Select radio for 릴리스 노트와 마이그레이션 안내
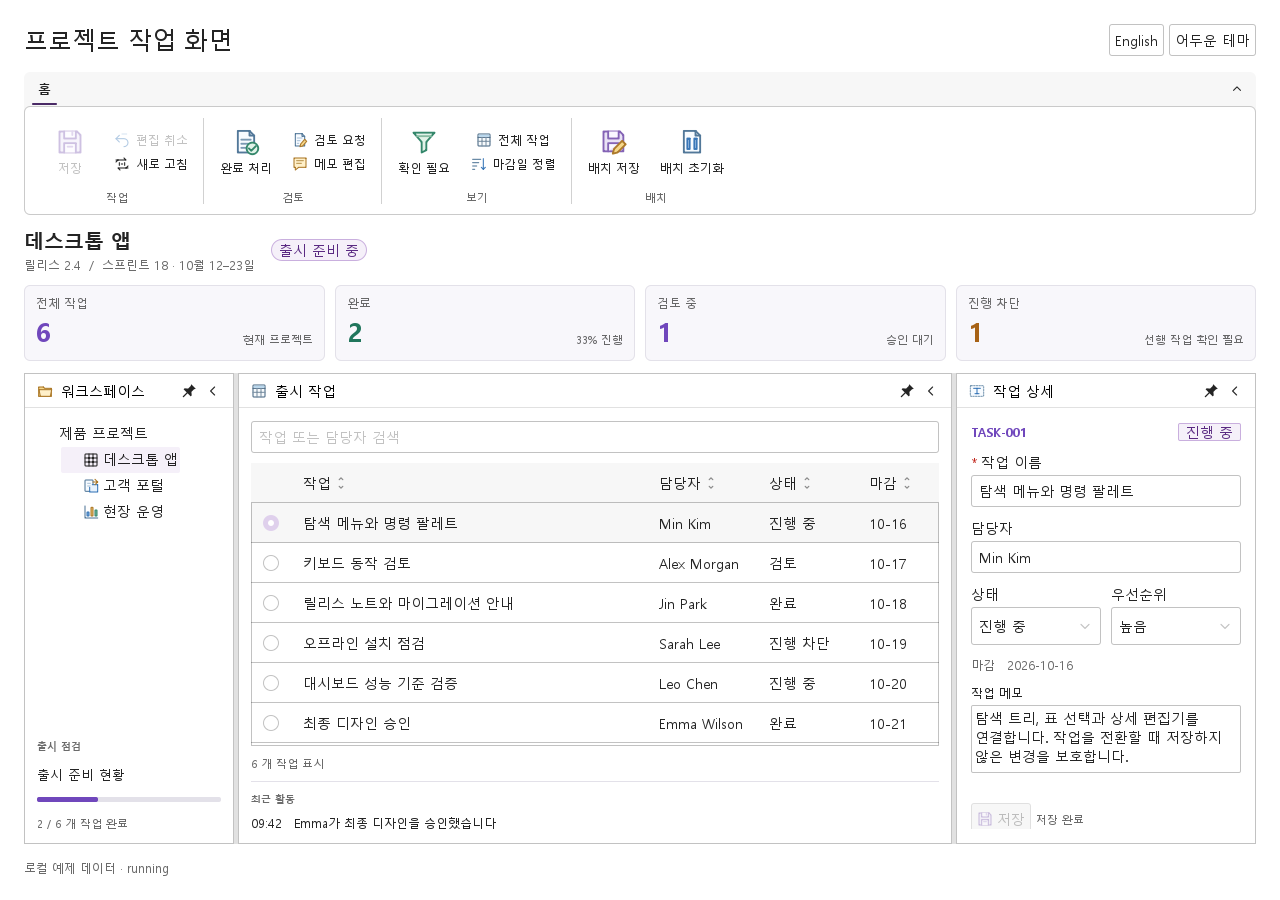The width and height of the screenshot is (1280, 900). click(271, 603)
